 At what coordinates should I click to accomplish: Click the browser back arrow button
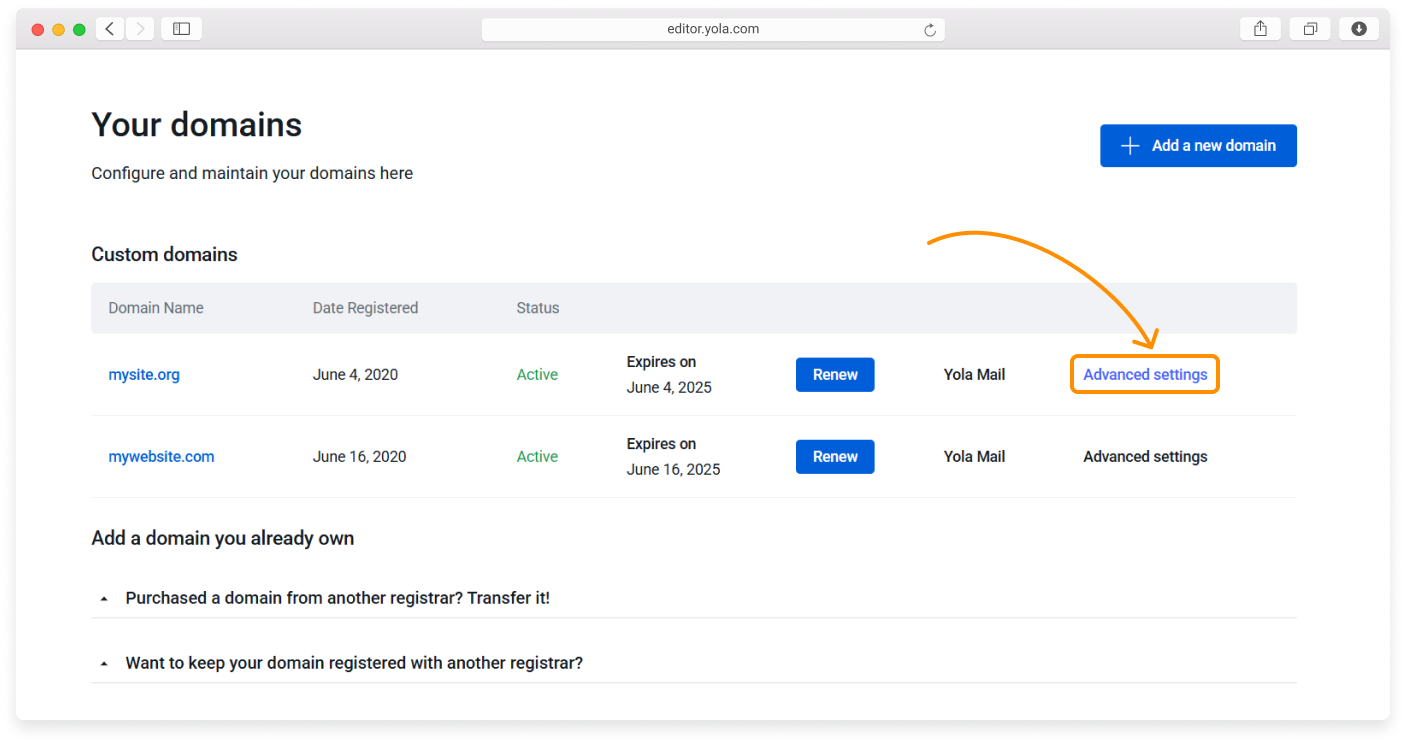[x=110, y=29]
